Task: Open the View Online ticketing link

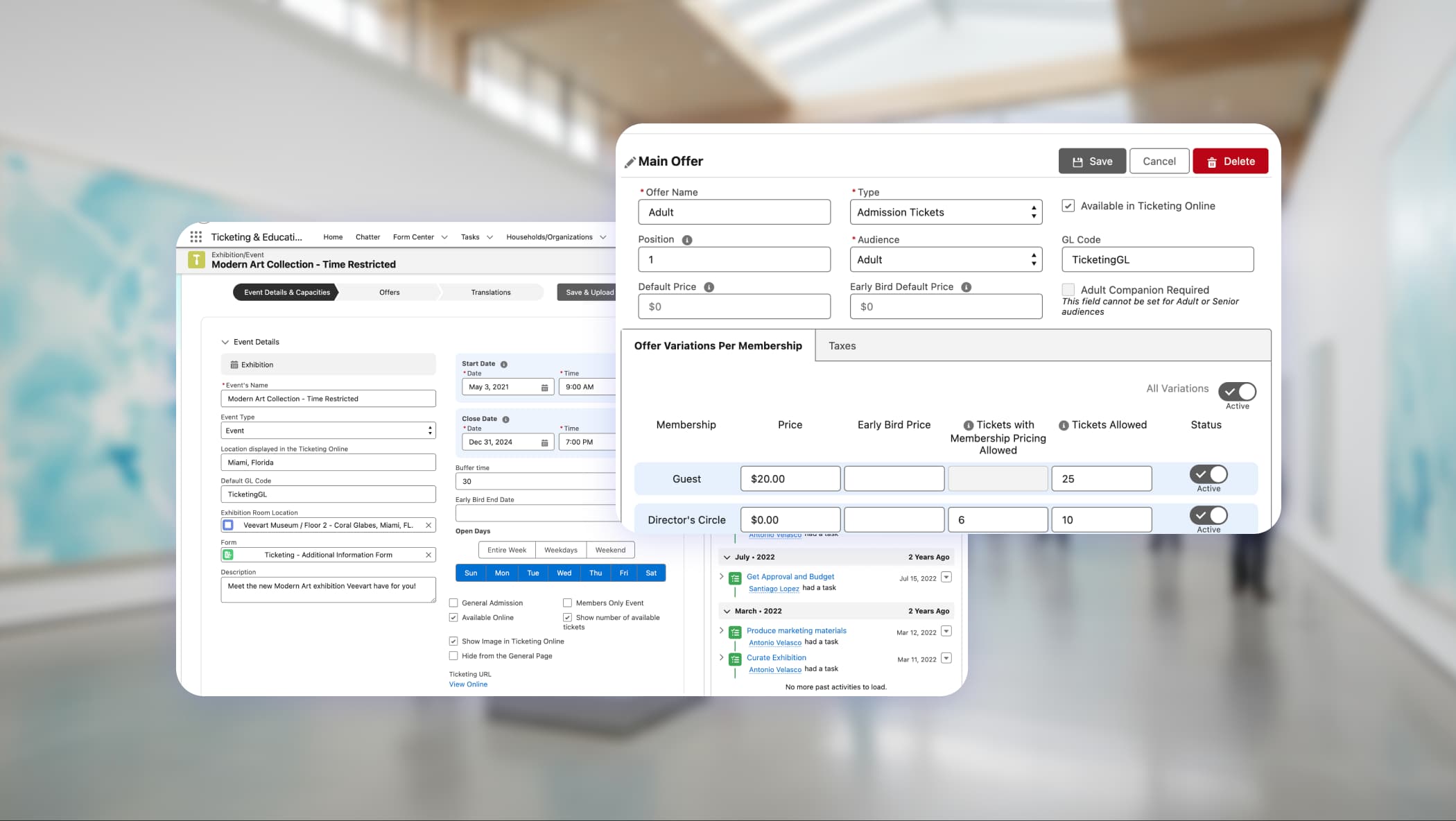Action: tap(468, 684)
